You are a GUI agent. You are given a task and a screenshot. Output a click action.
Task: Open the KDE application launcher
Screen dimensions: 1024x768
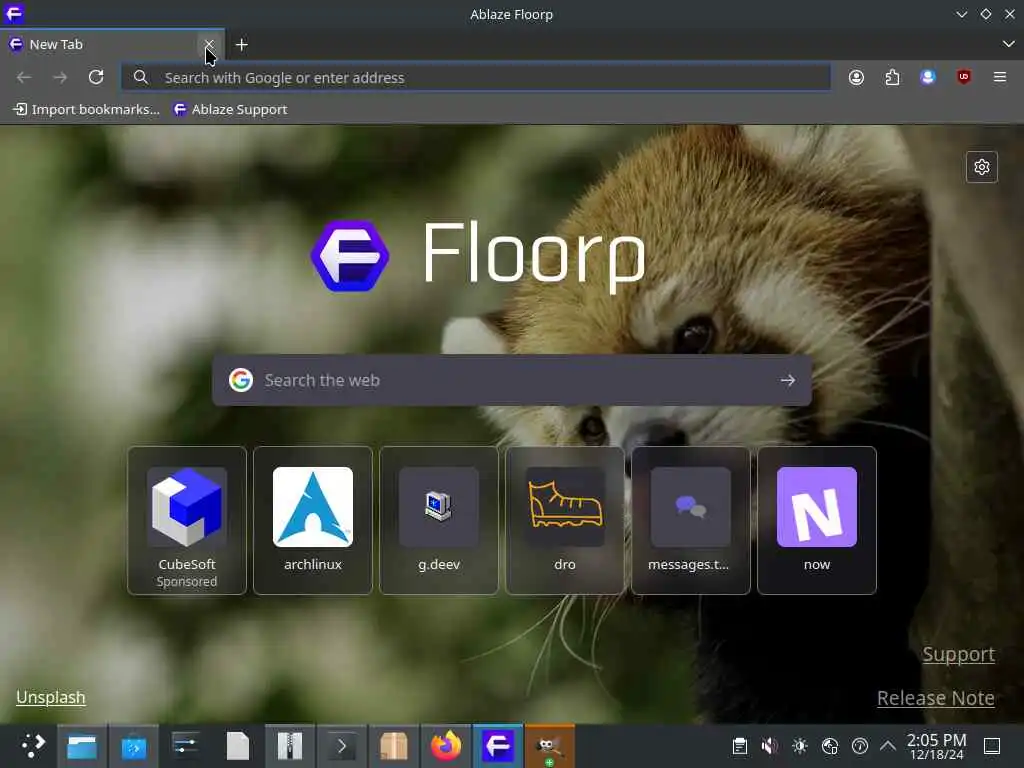point(31,746)
